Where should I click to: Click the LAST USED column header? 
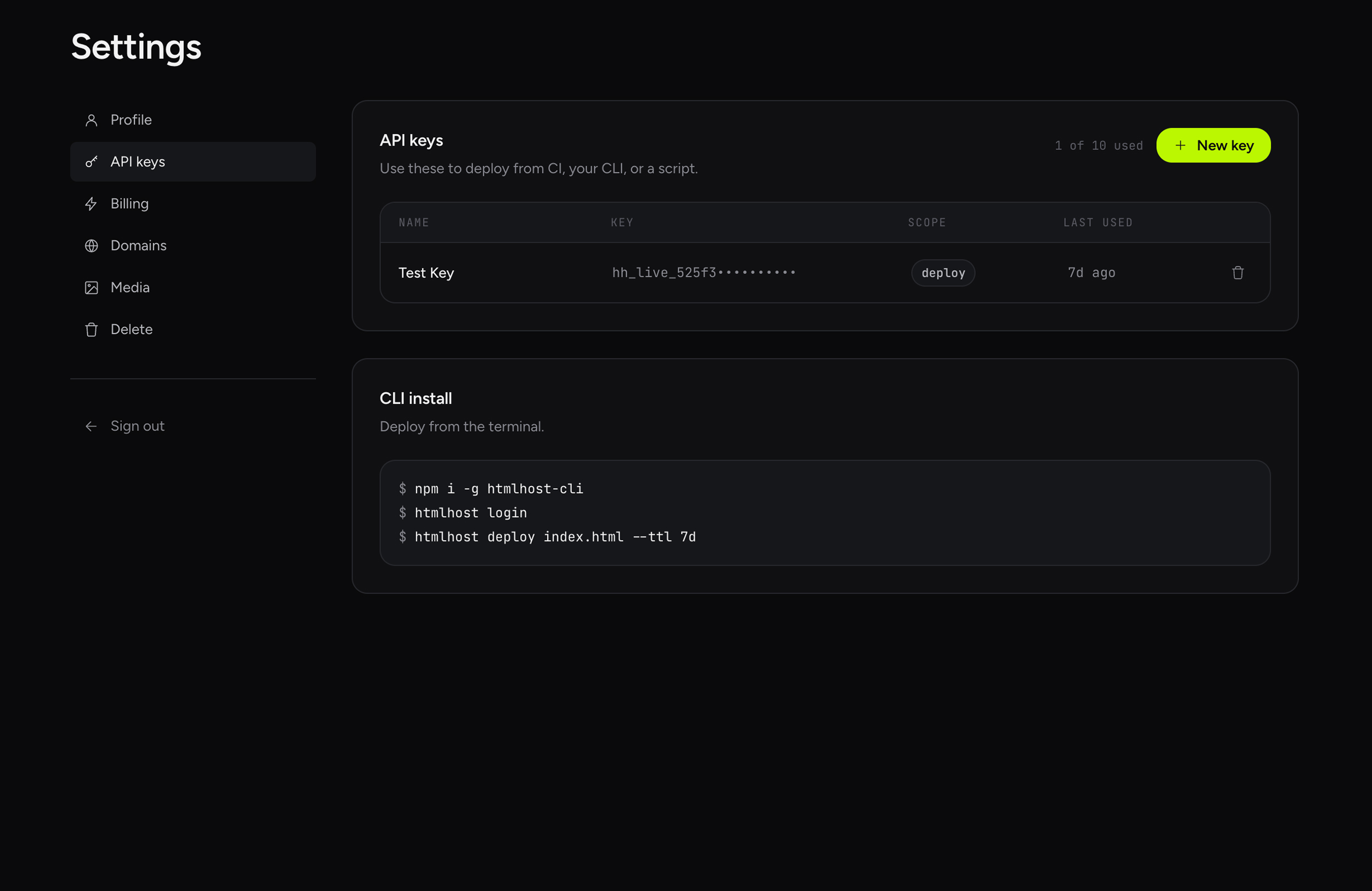click(1098, 222)
